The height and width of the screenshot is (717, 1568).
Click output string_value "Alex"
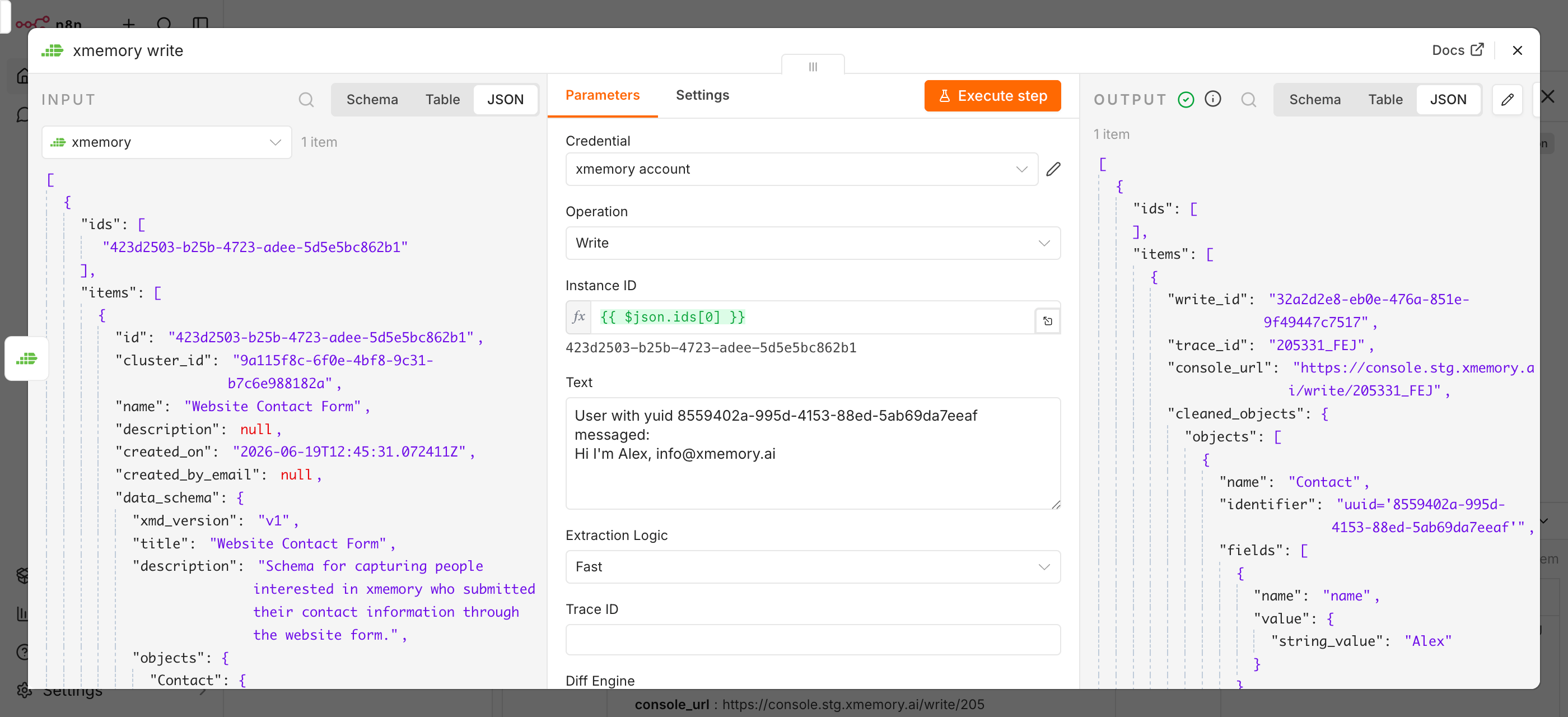coord(1428,641)
